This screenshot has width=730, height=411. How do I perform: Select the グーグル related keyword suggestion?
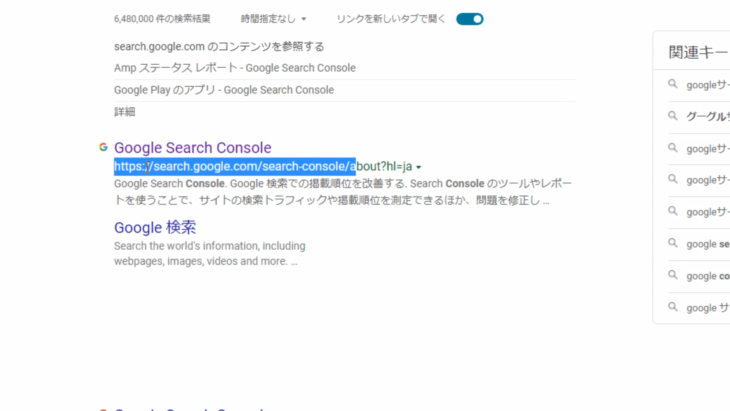(708, 116)
